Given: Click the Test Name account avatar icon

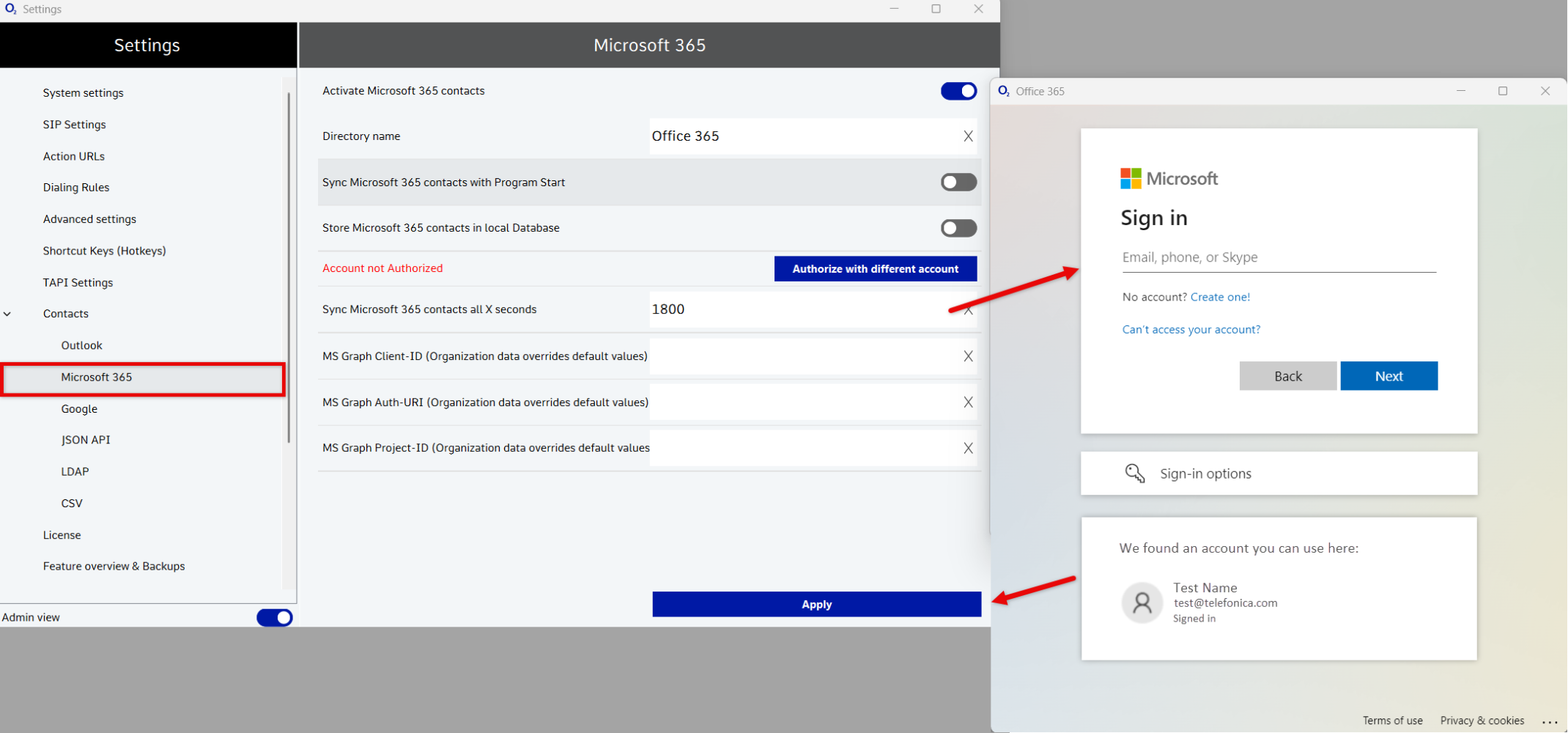Looking at the screenshot, I should coord(1142,603).
